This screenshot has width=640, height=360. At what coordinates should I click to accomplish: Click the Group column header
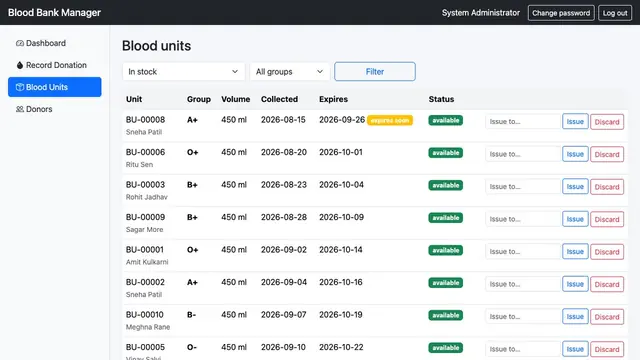coord(199,99)
